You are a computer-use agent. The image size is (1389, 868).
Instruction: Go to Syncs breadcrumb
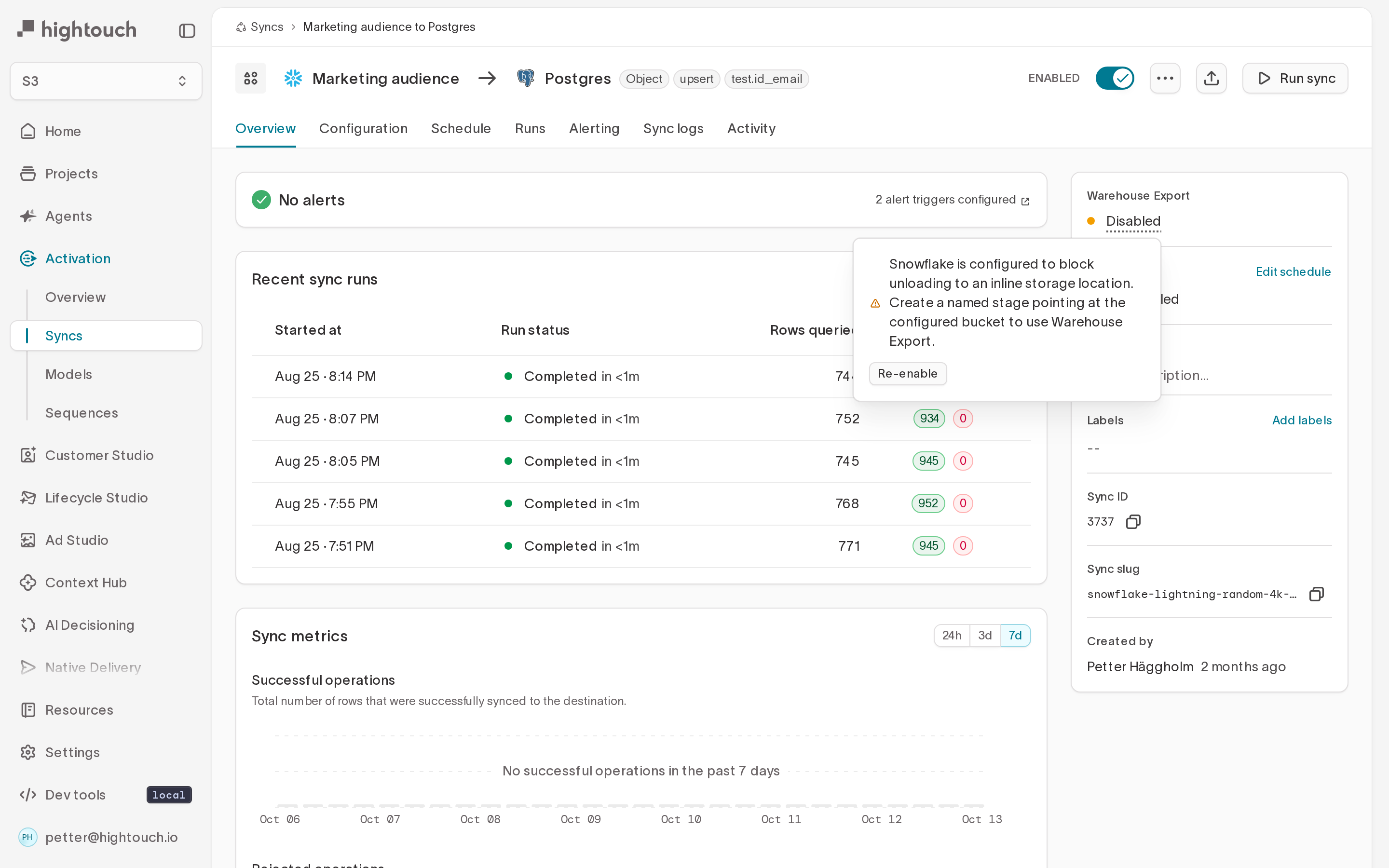click(267, 27)
